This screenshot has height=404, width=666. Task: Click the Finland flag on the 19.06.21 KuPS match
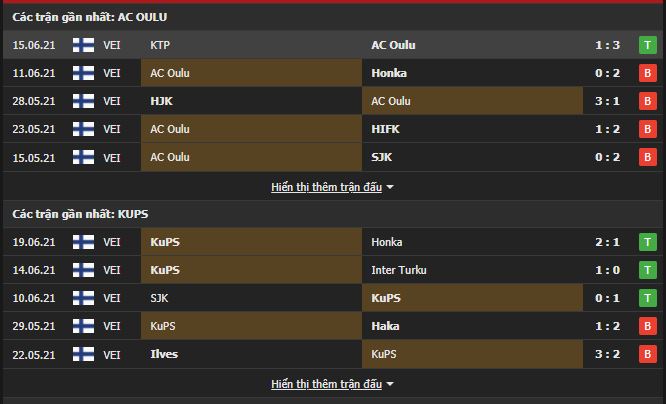pyautogui.click(x=84, y=242)
